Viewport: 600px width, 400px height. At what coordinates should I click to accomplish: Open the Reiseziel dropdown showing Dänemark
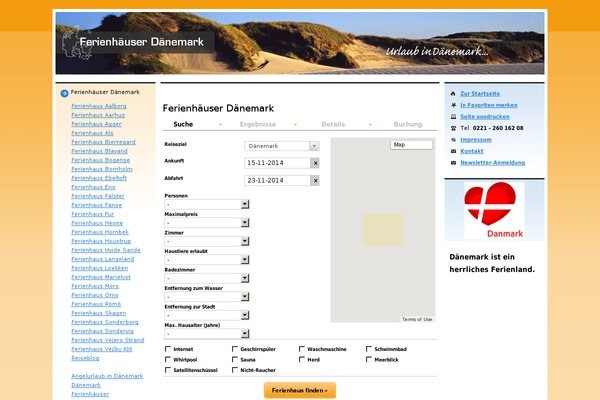(282, 146)
